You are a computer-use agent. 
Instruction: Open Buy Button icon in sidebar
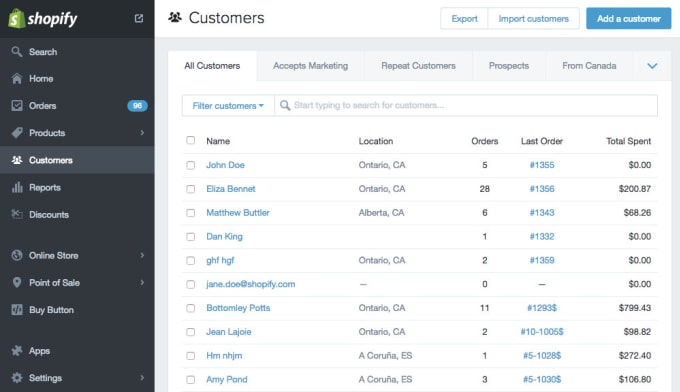tap(16, 310)
